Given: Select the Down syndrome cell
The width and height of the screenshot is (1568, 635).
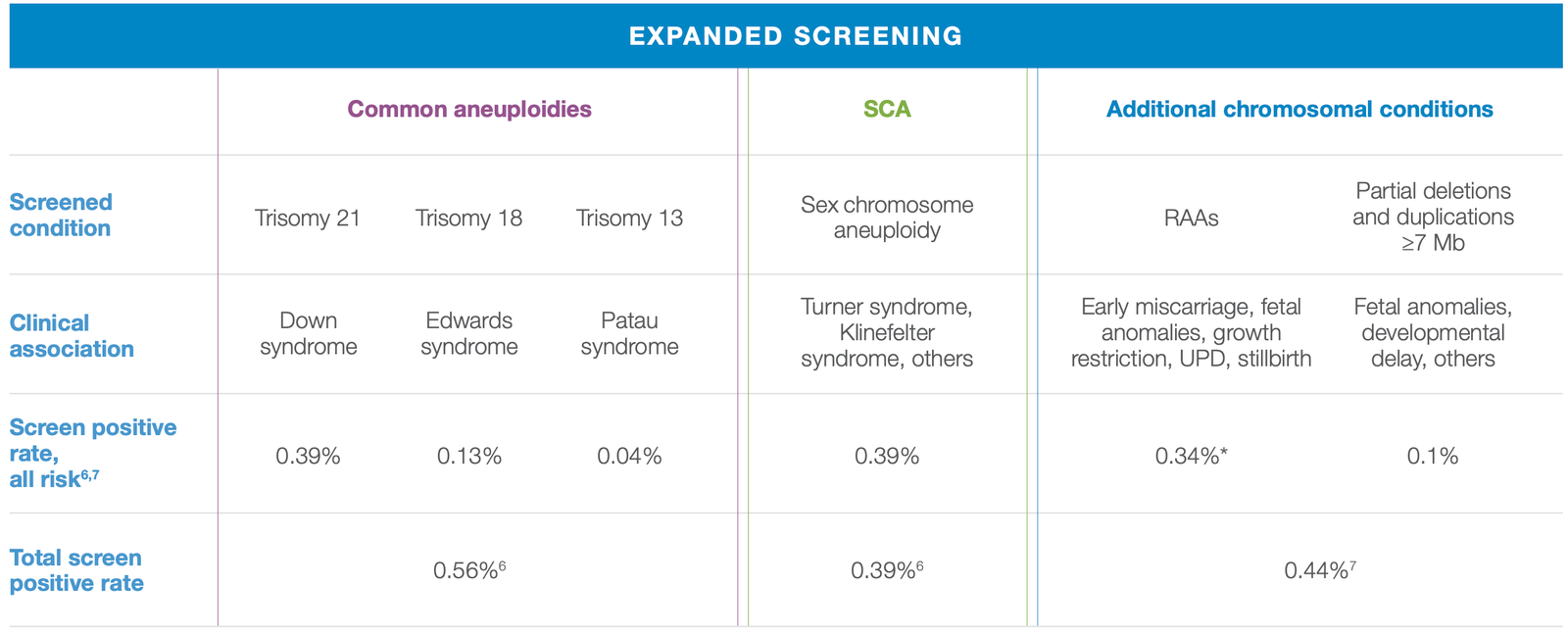Looking at the screenshot, I should [x=308, y=333].
